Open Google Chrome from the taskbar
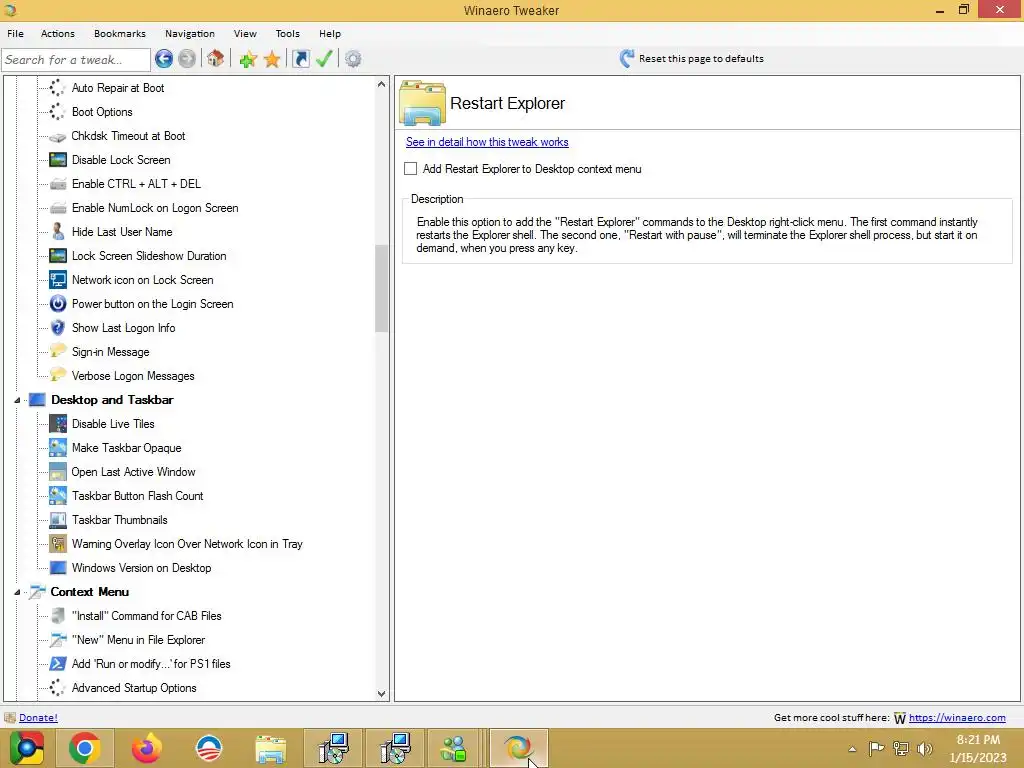 (x=84, y=748)
